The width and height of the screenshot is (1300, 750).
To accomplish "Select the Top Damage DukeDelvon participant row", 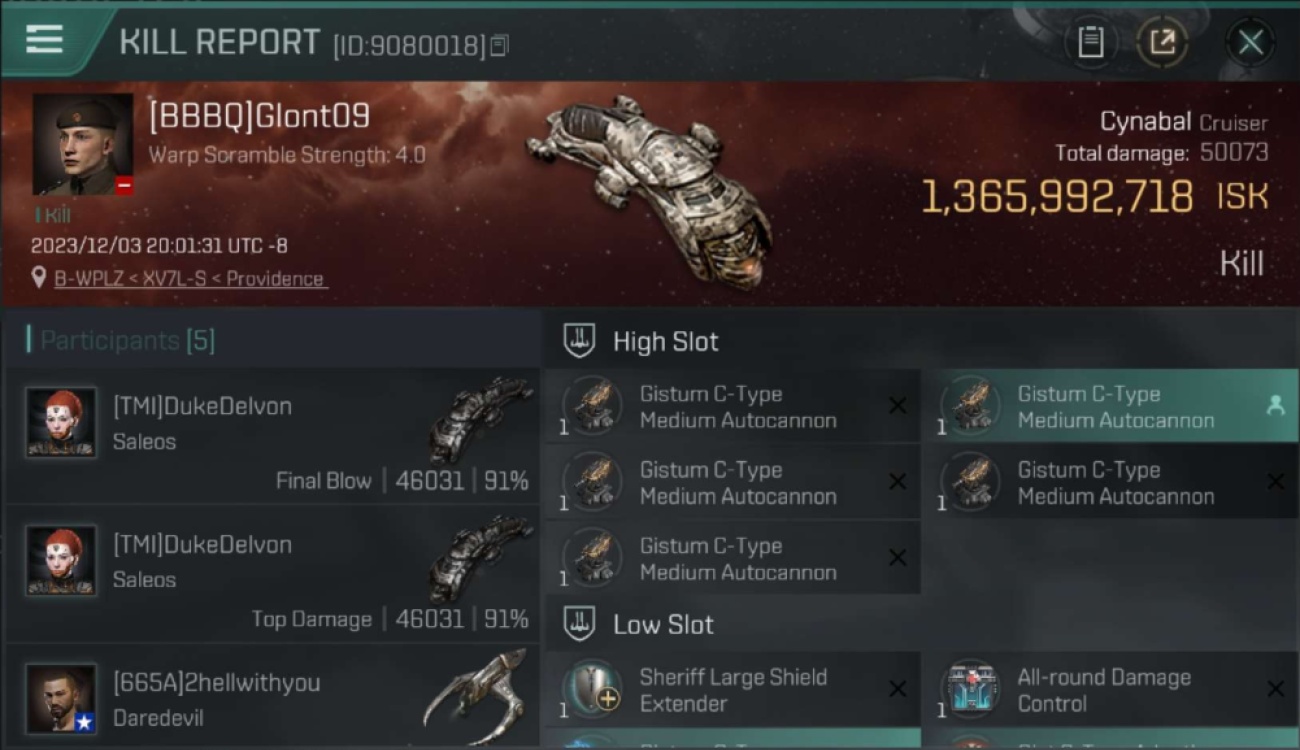I will pos(272,575).
